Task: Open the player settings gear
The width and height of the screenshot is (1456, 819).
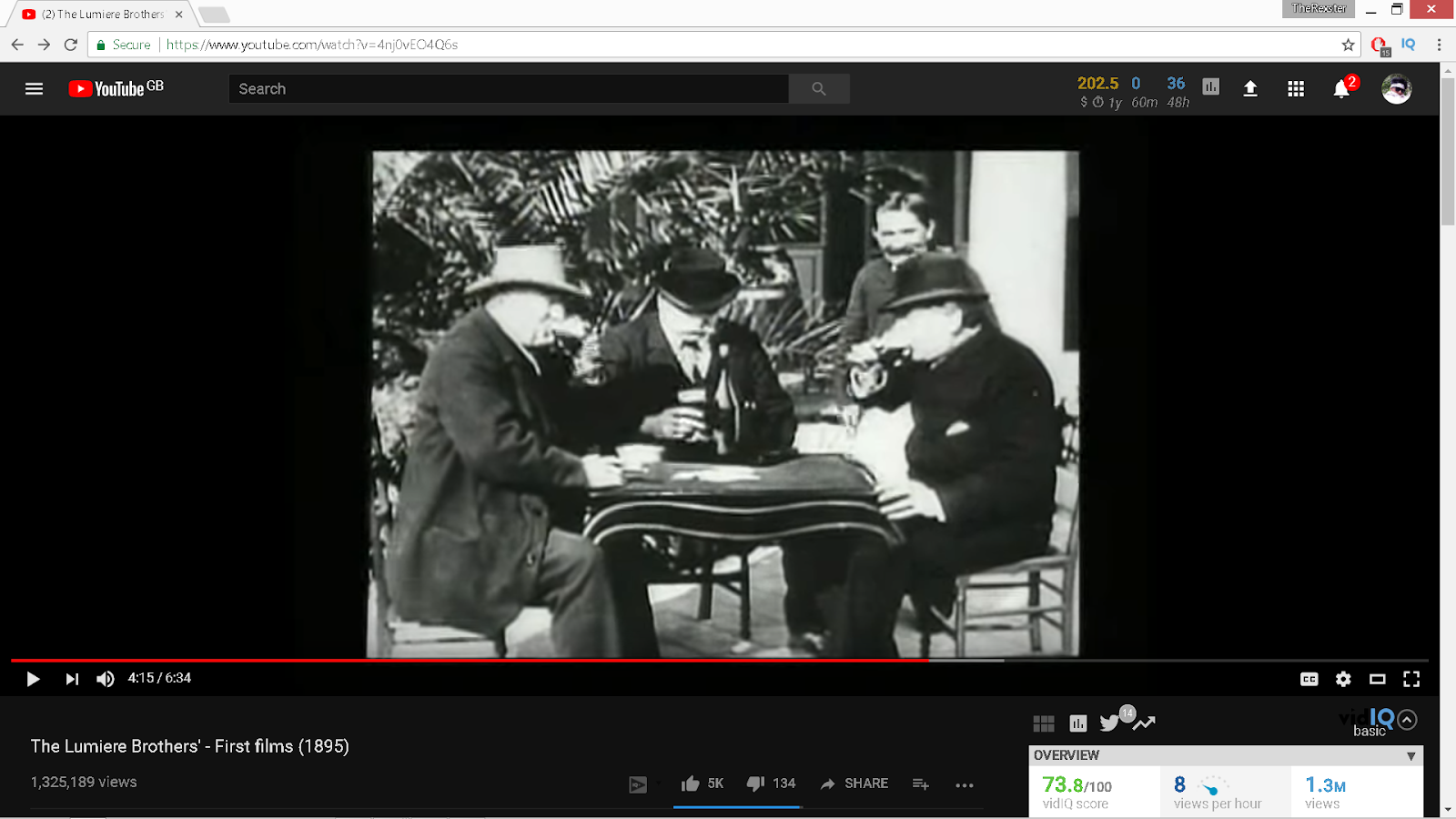Action: coord(1343,679)
